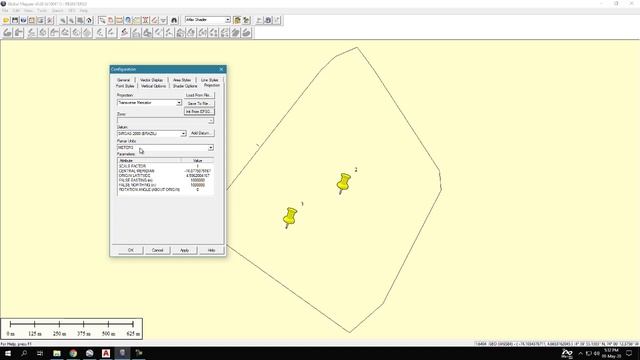Click Help in the Configuration dialog
This screenshot has width=640, height=360.
[x=211, y=250]
